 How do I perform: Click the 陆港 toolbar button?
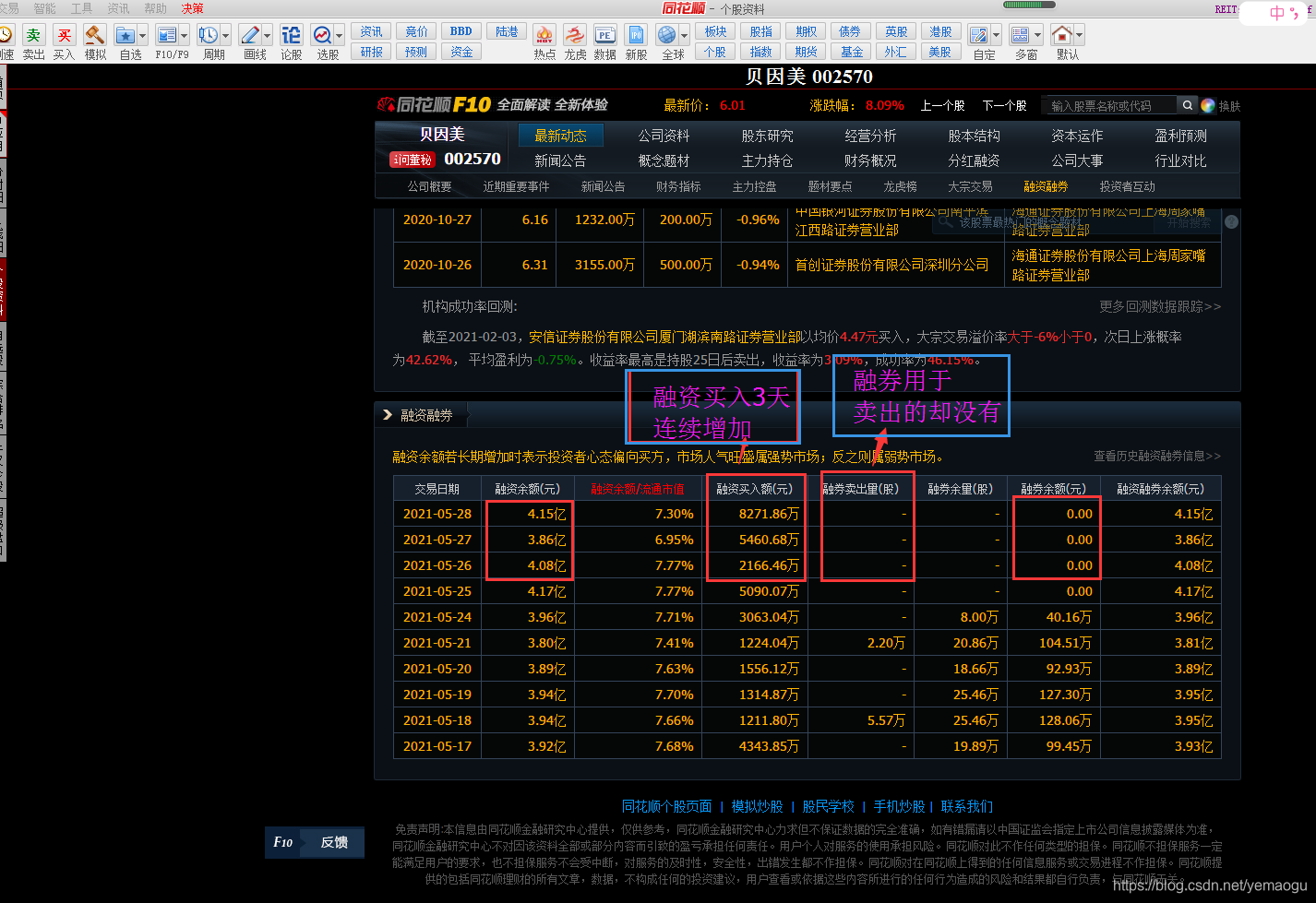point(507,31)
